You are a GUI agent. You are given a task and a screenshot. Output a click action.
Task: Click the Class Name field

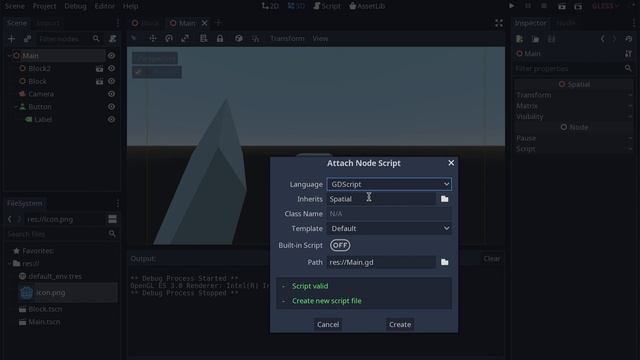pyautogui.click(x=389, y=213)
